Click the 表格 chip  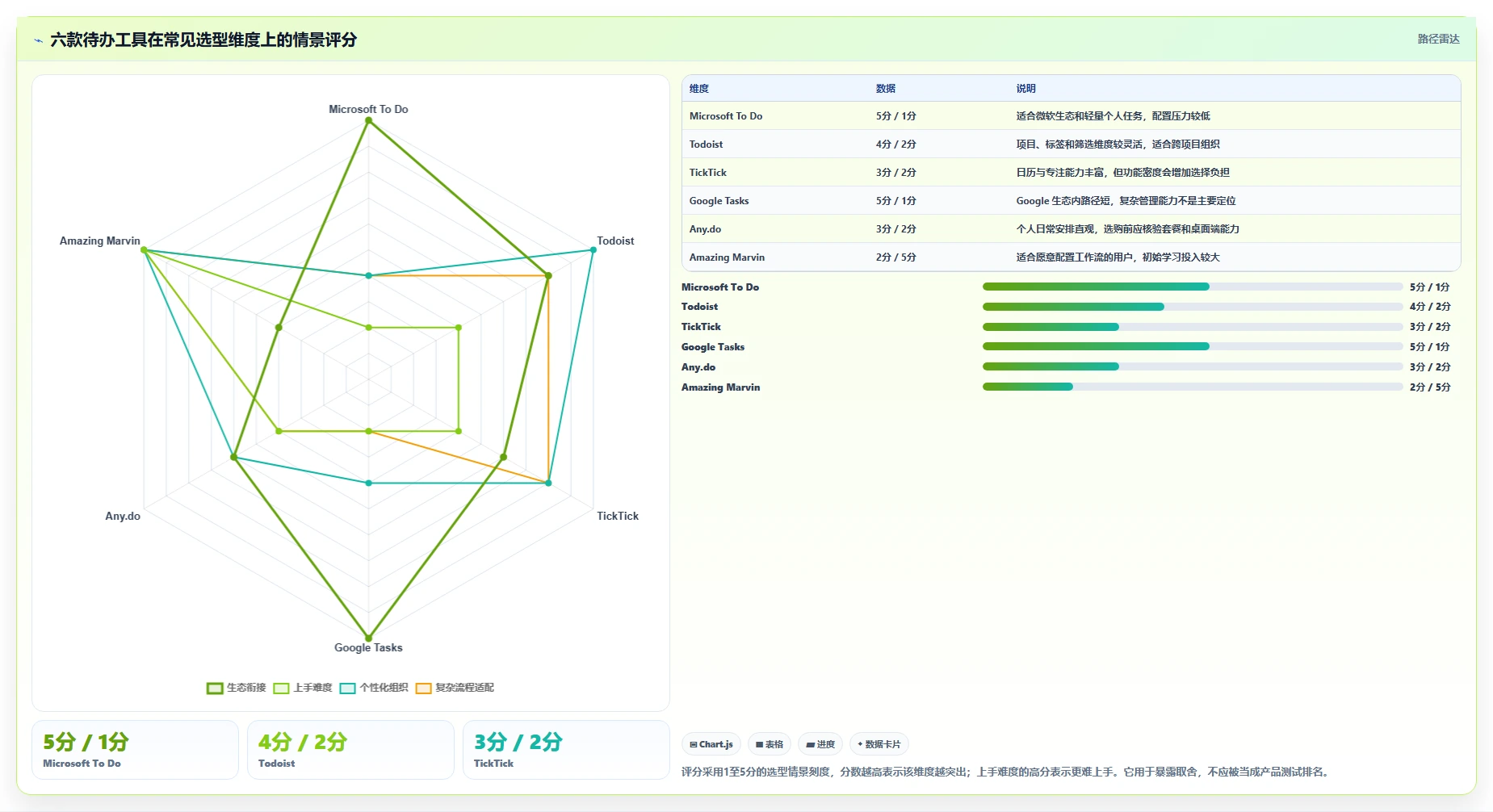click(770, 744)
